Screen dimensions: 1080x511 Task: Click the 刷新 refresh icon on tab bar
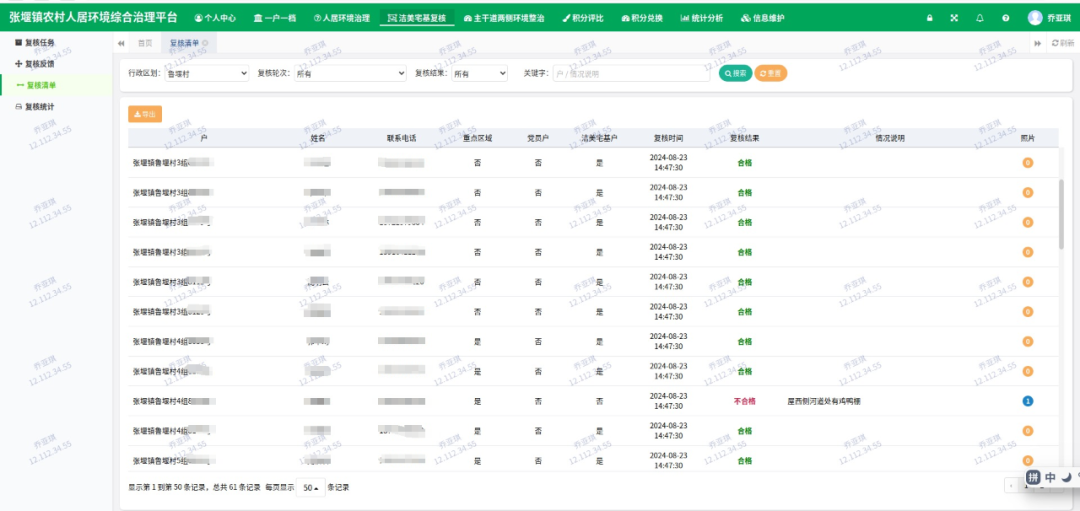click(1063, 43)
